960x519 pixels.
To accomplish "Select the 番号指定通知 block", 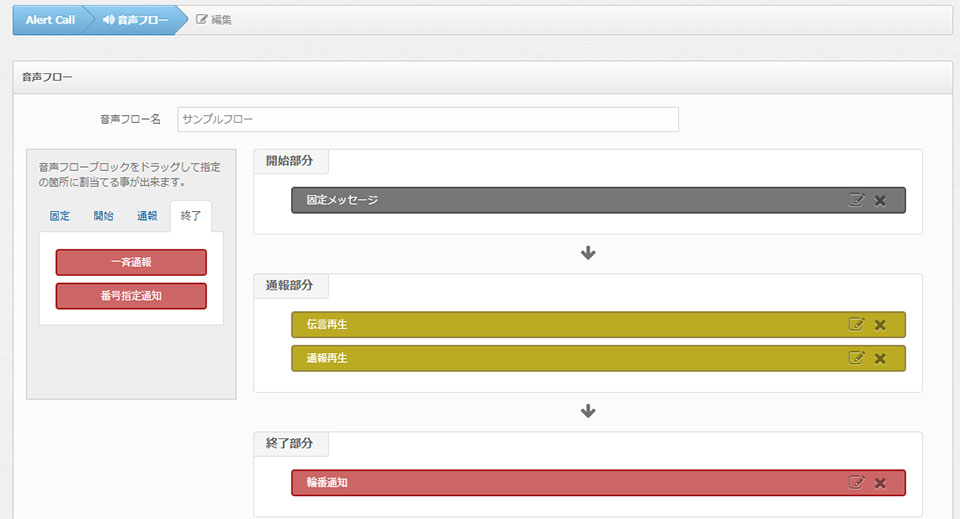I will point(131,296).
